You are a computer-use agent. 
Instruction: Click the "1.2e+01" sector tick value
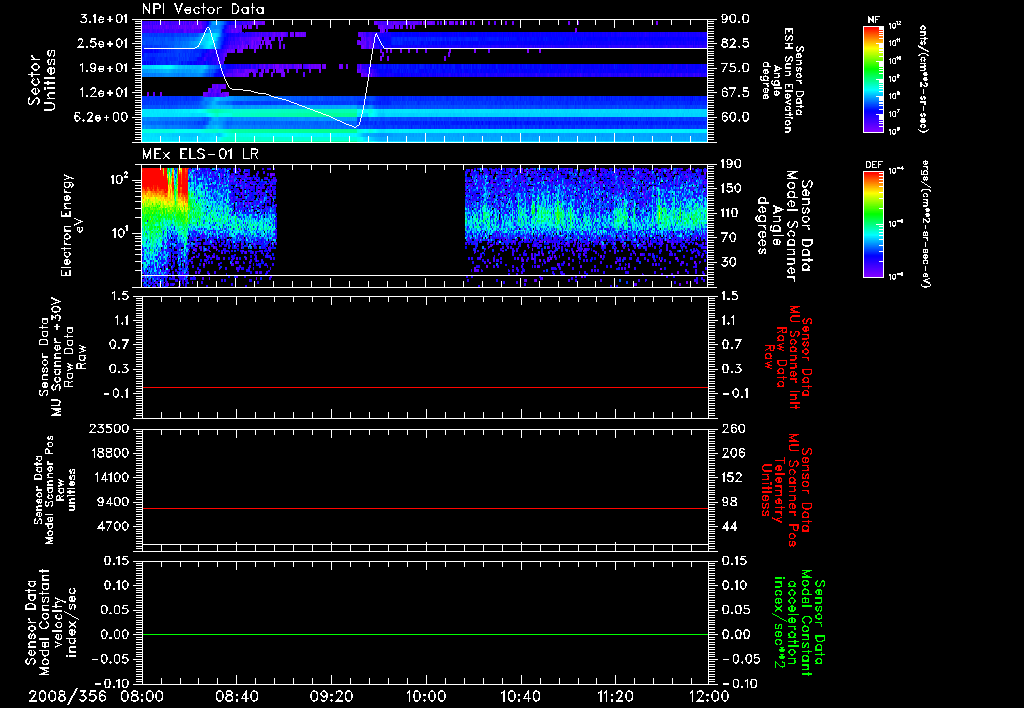[104, 93]
